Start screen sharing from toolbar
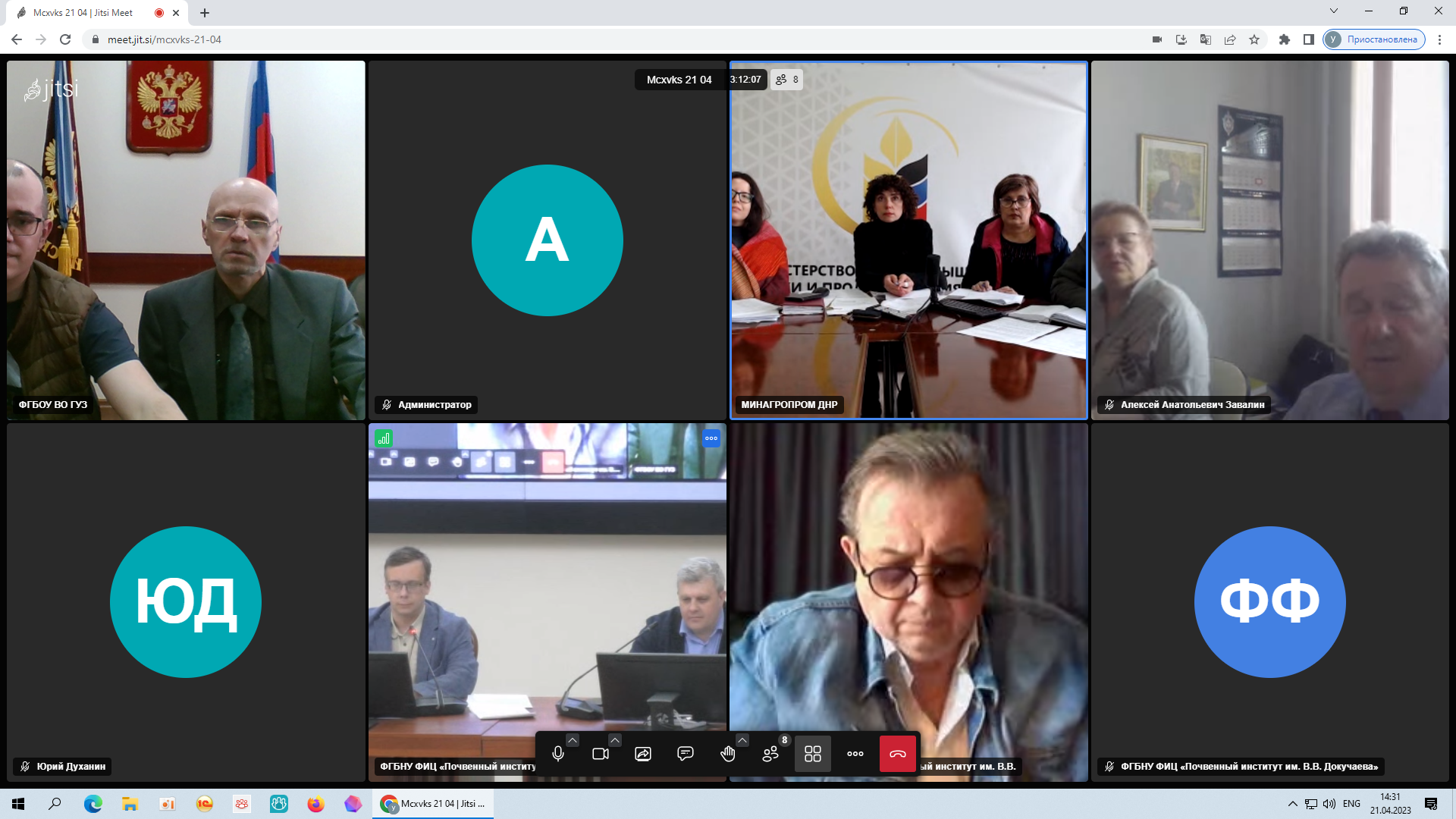The width and height of the screenshot is (1456, 819). coord(643,754)
